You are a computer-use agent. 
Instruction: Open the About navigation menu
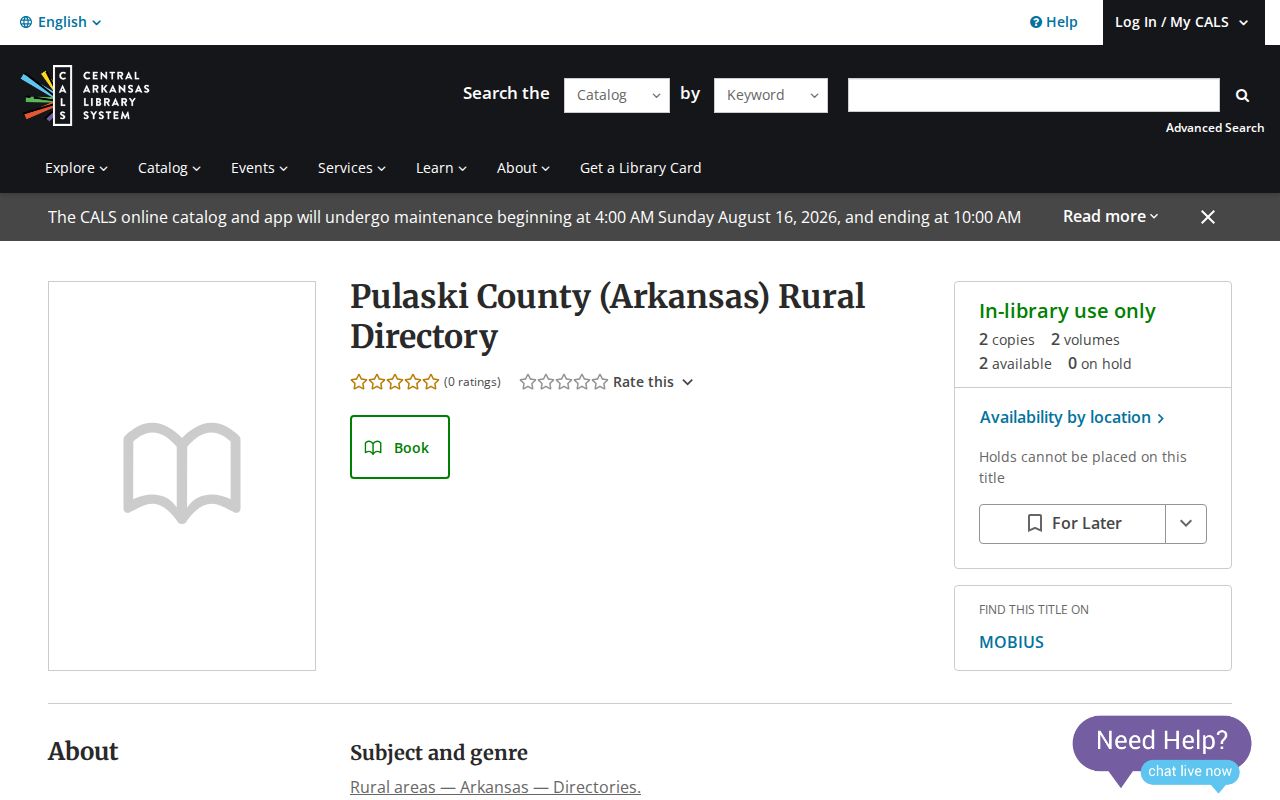click(x=524, y=168)
